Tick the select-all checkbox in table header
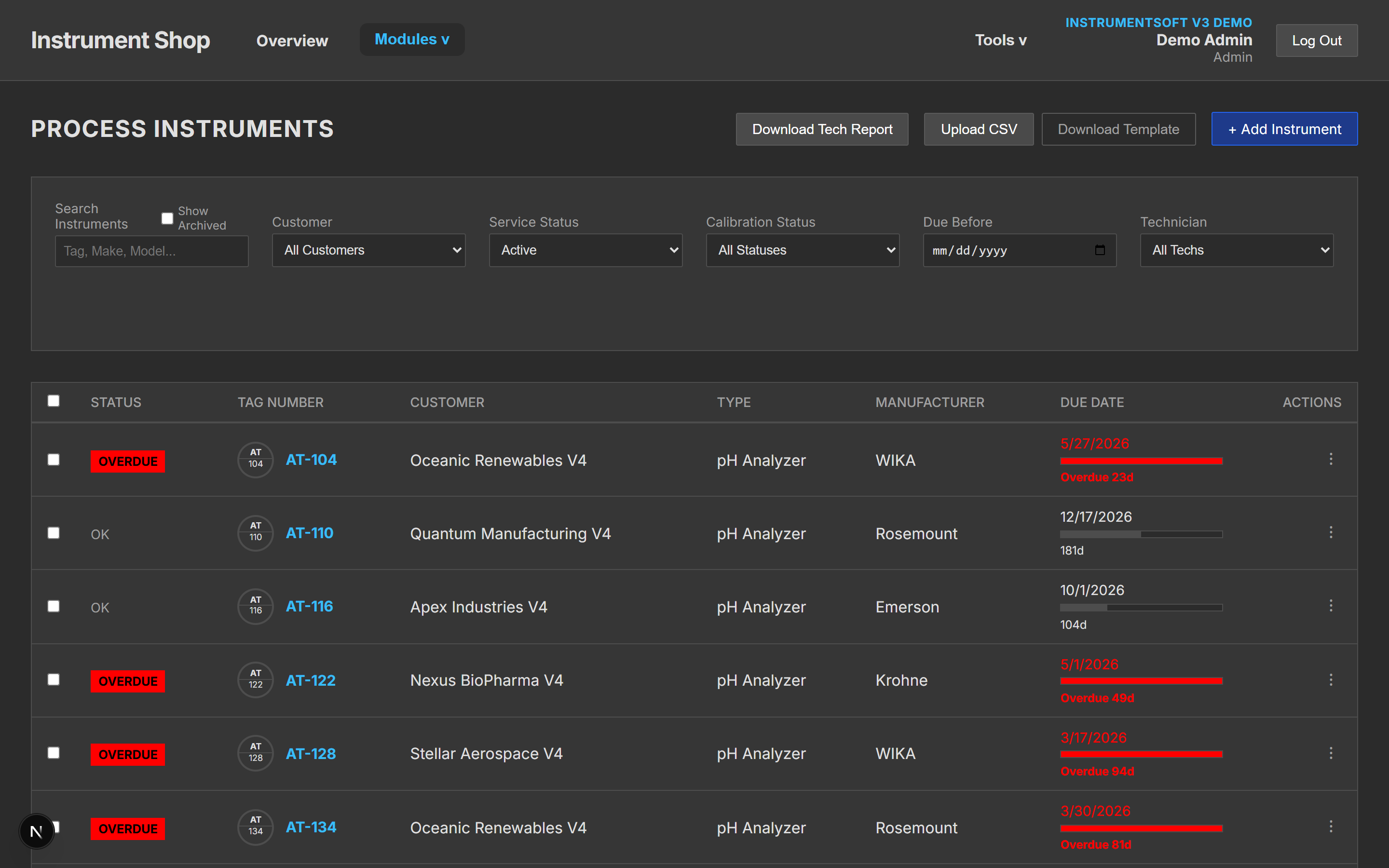 coord(54,401)
